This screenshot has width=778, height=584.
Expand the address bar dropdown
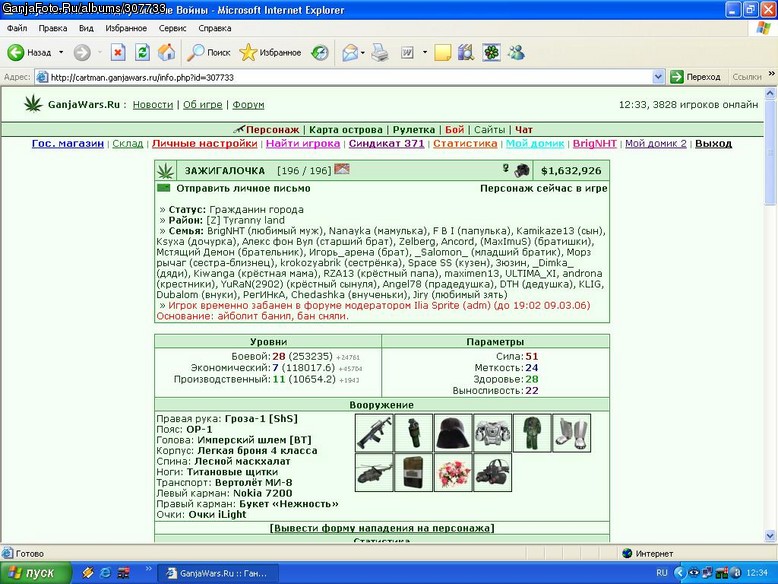pos(658,77)
